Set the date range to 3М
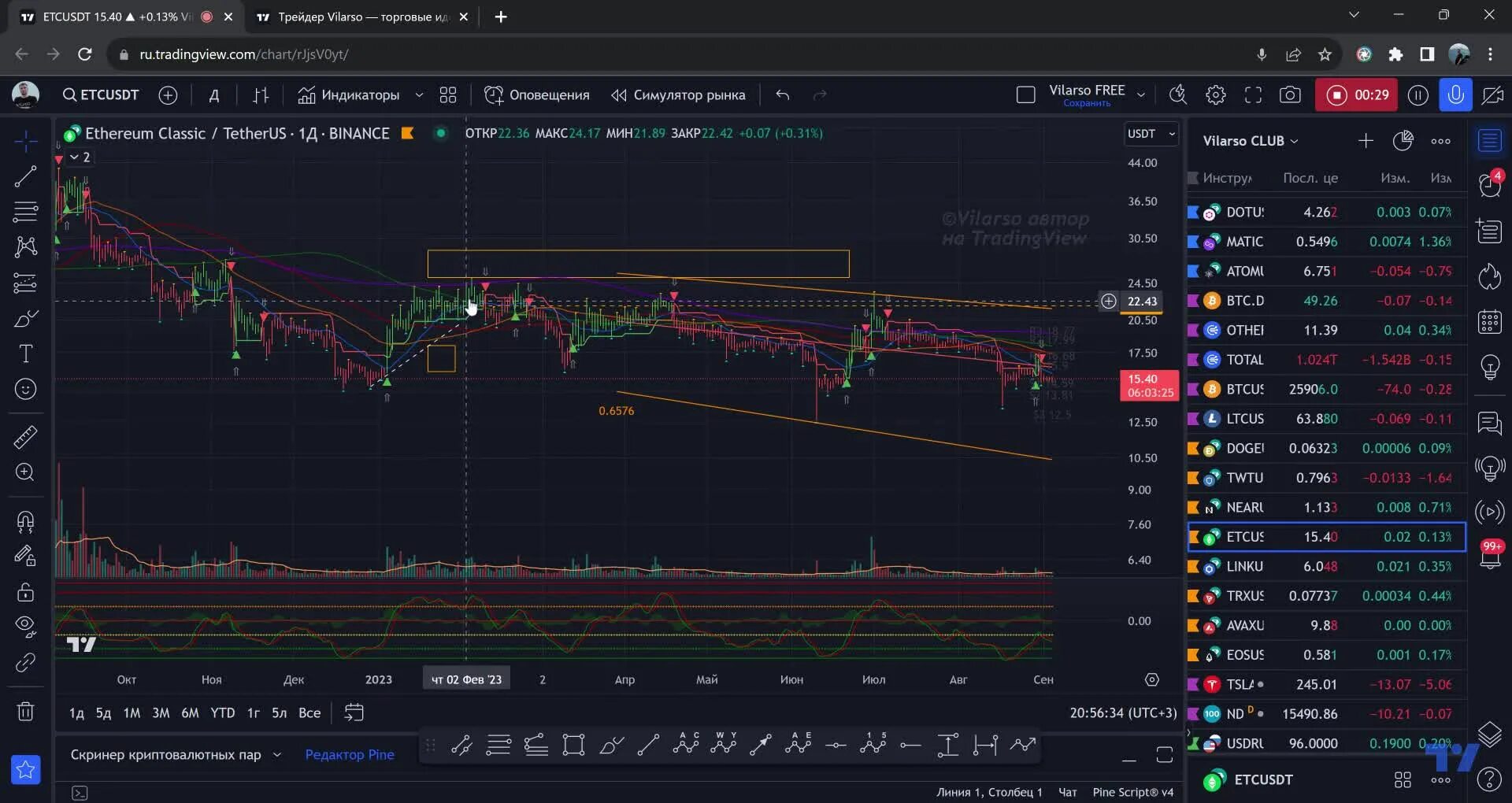The image size is (1512, 803). point(161,713)
